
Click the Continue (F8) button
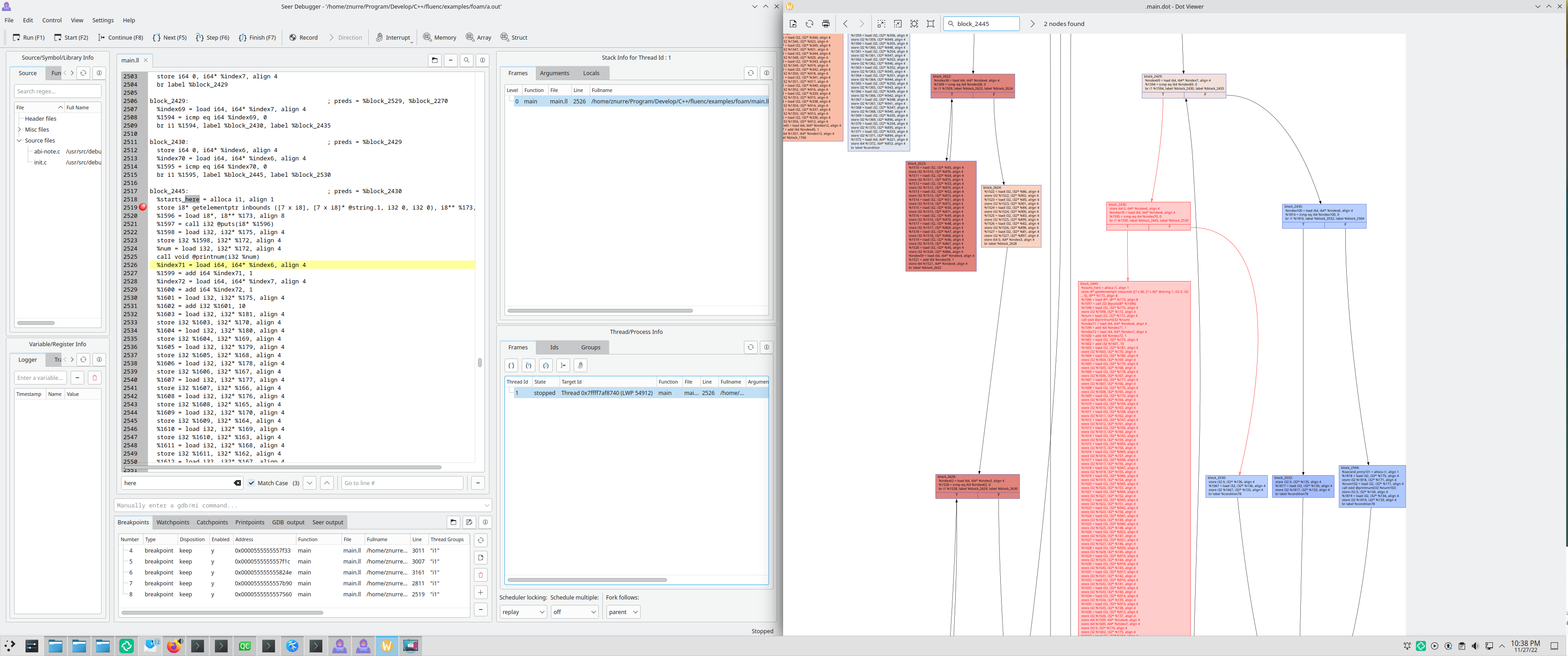(x=120, y=38)
